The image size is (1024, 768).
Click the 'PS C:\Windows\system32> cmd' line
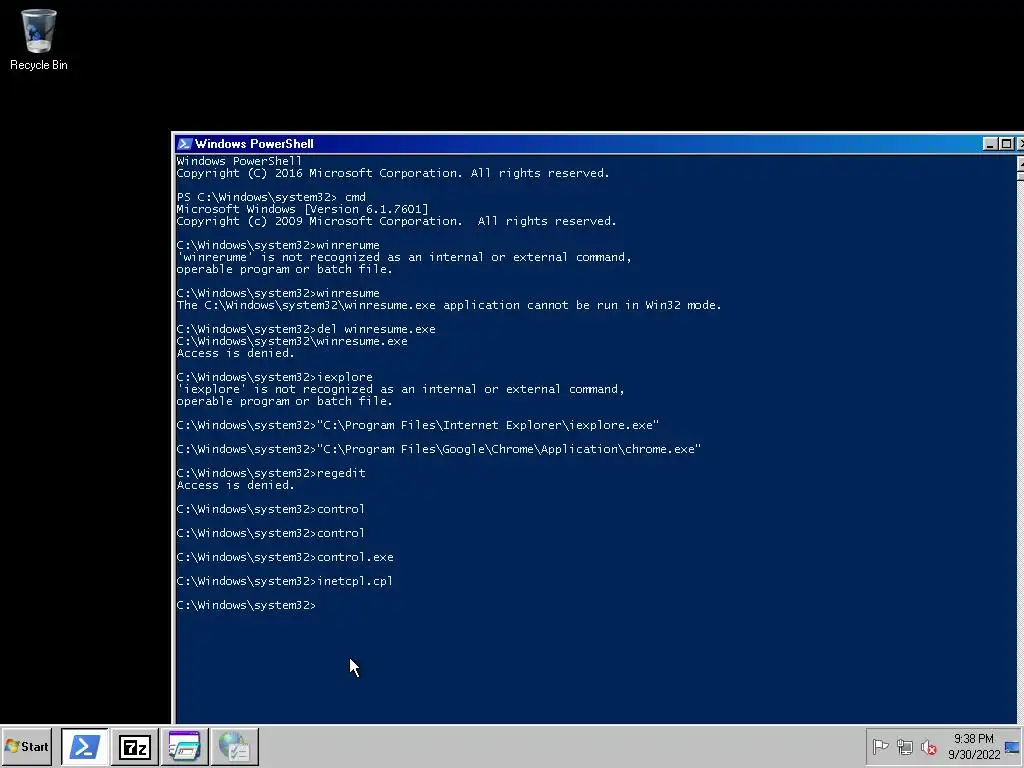[271, 197]
